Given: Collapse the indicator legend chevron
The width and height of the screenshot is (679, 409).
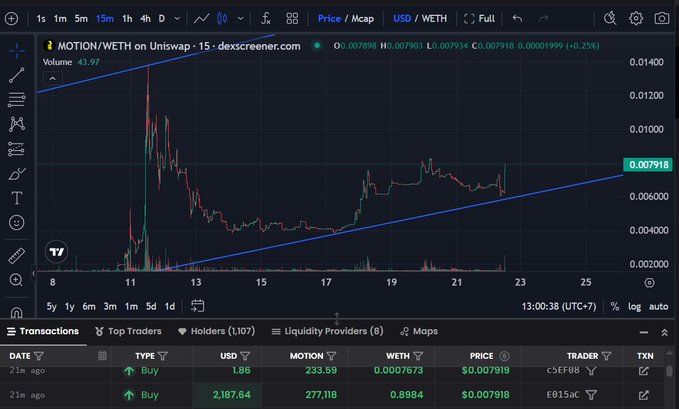Looking at the screenshot, I should coord(52,78).
